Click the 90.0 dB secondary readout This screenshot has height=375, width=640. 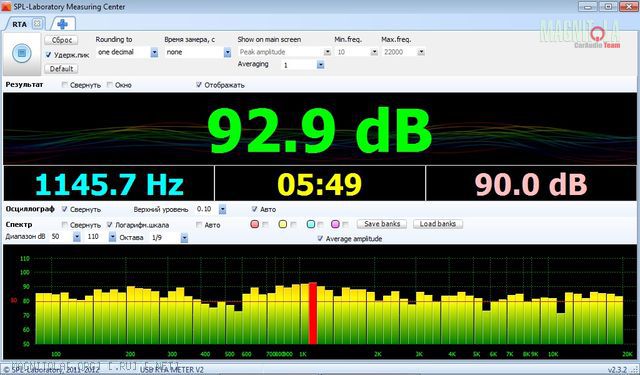(531, 184)
